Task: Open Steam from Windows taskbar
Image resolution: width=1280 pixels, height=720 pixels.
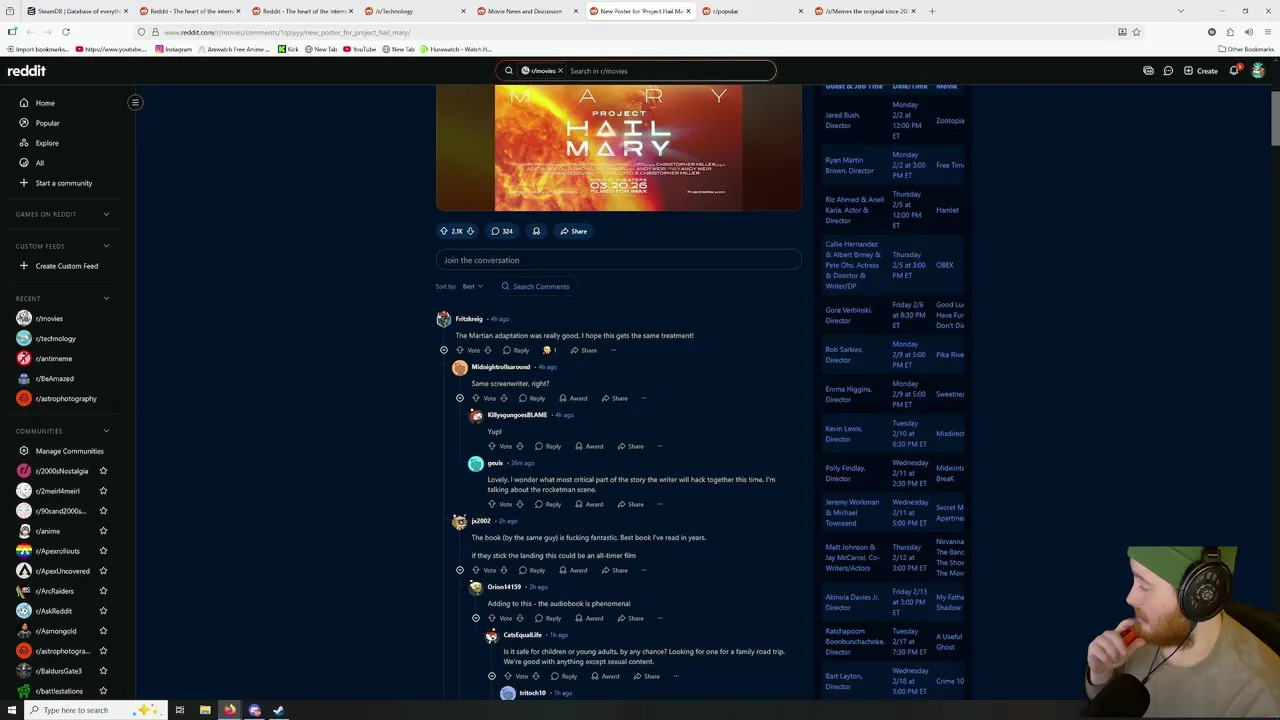Action: (x=279, y=710)
